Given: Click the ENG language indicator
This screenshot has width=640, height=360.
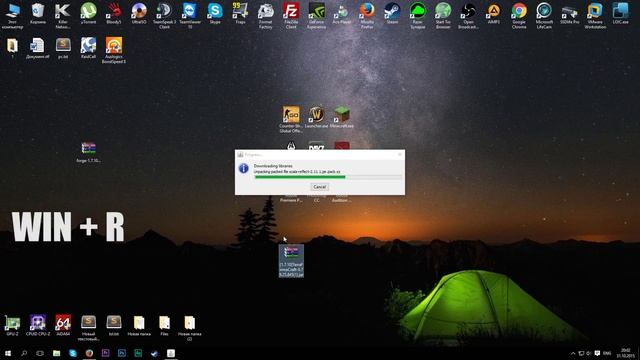Looking at the screenshot, I should click(x=607, y=353).
